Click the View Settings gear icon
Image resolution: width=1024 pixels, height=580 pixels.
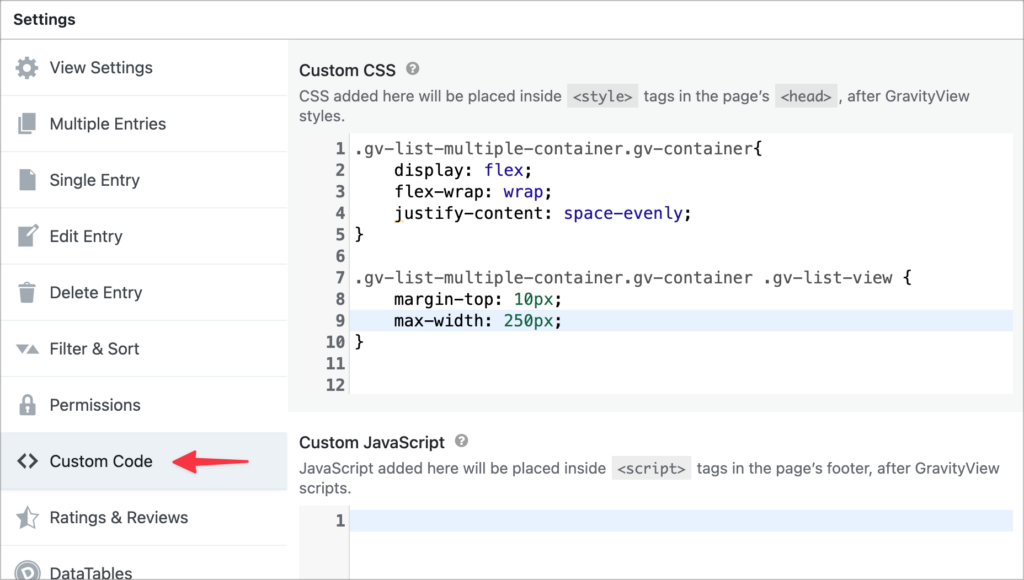click(x=29, y=67)
